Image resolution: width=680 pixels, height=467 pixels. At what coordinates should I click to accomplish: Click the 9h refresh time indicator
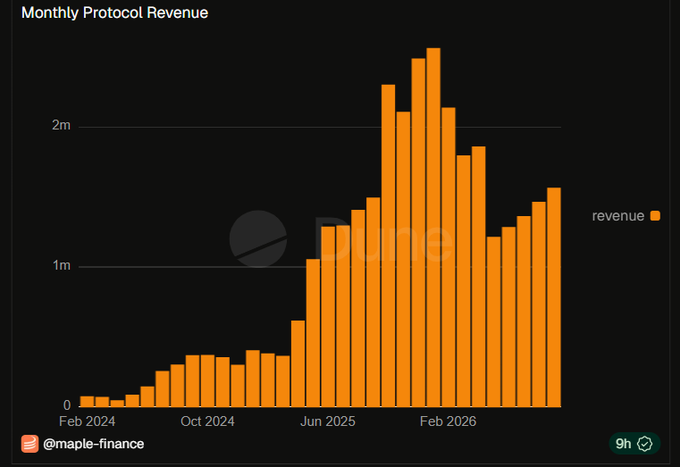point(623,444)
